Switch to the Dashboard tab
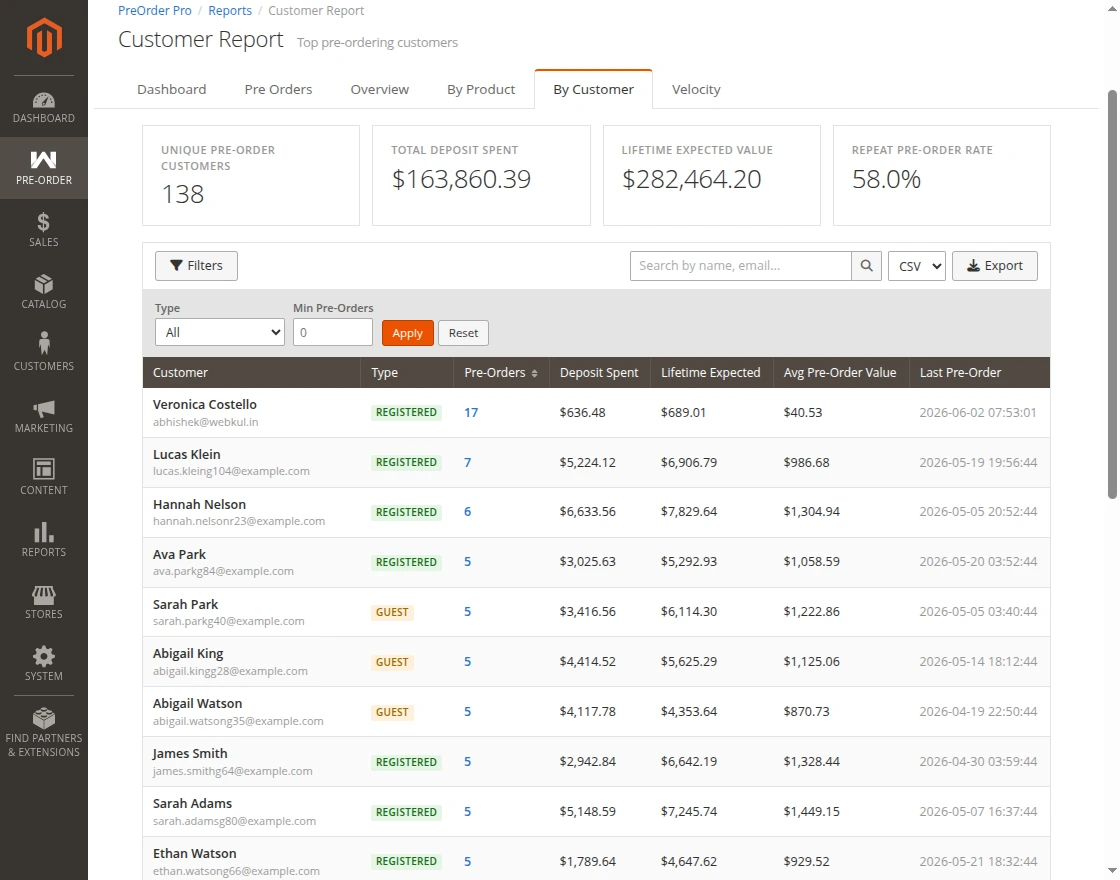The image size is (1120, 880). [171, 89]
